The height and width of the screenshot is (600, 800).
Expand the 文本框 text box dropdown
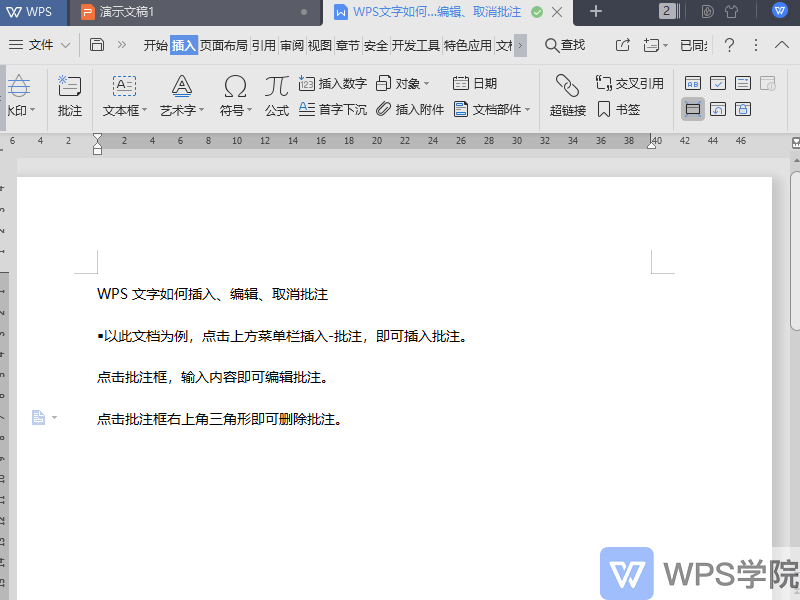[144, 111]
